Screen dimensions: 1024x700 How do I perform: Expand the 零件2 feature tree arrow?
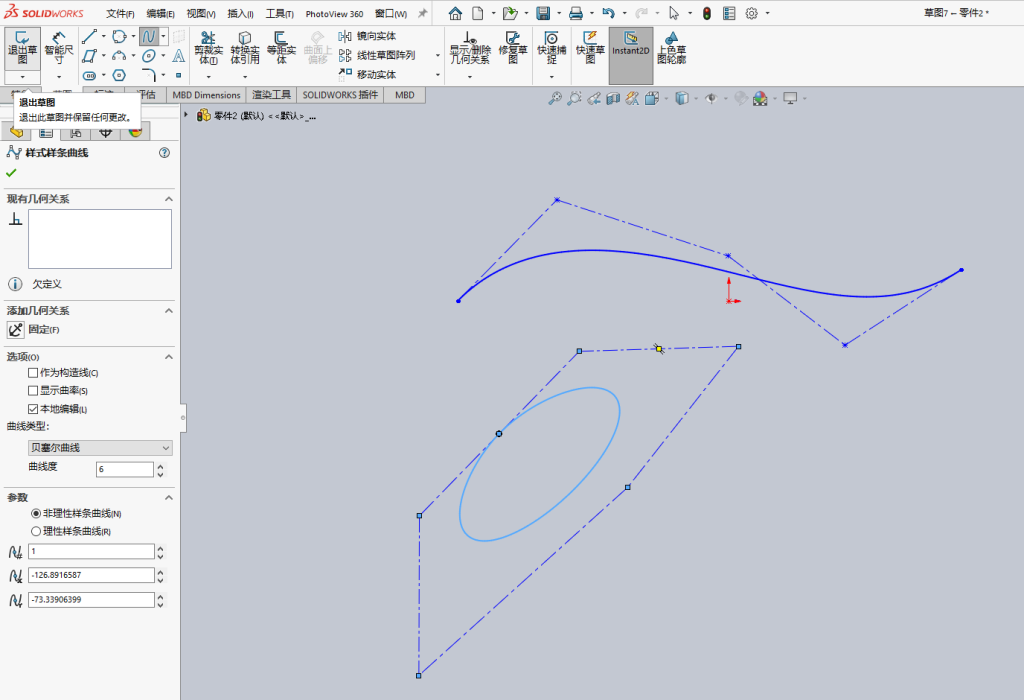tap(186, 115)
